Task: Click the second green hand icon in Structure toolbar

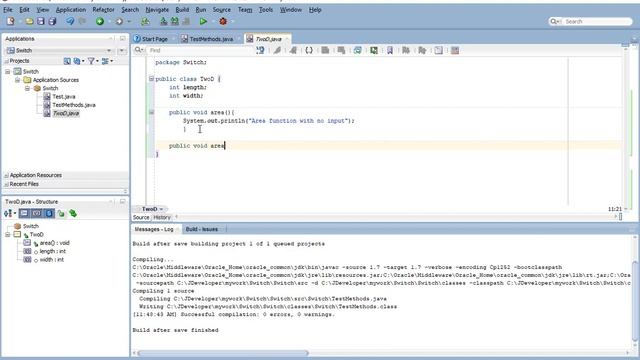Action: [x=73, y=213]
